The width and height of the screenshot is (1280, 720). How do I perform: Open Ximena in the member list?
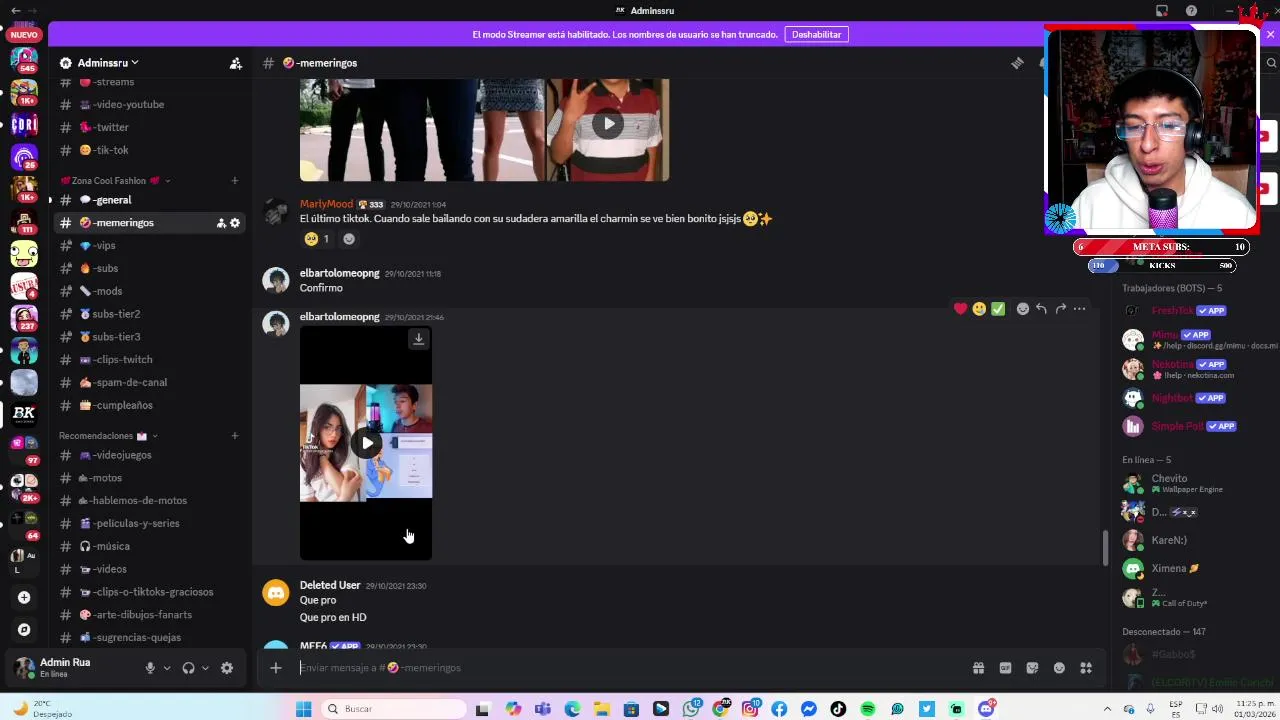tap(1195, 568)
